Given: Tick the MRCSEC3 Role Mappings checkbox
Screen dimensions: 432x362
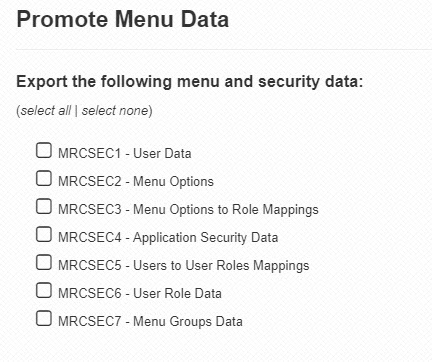Looking at the screenshot, I should coord(44,206).
